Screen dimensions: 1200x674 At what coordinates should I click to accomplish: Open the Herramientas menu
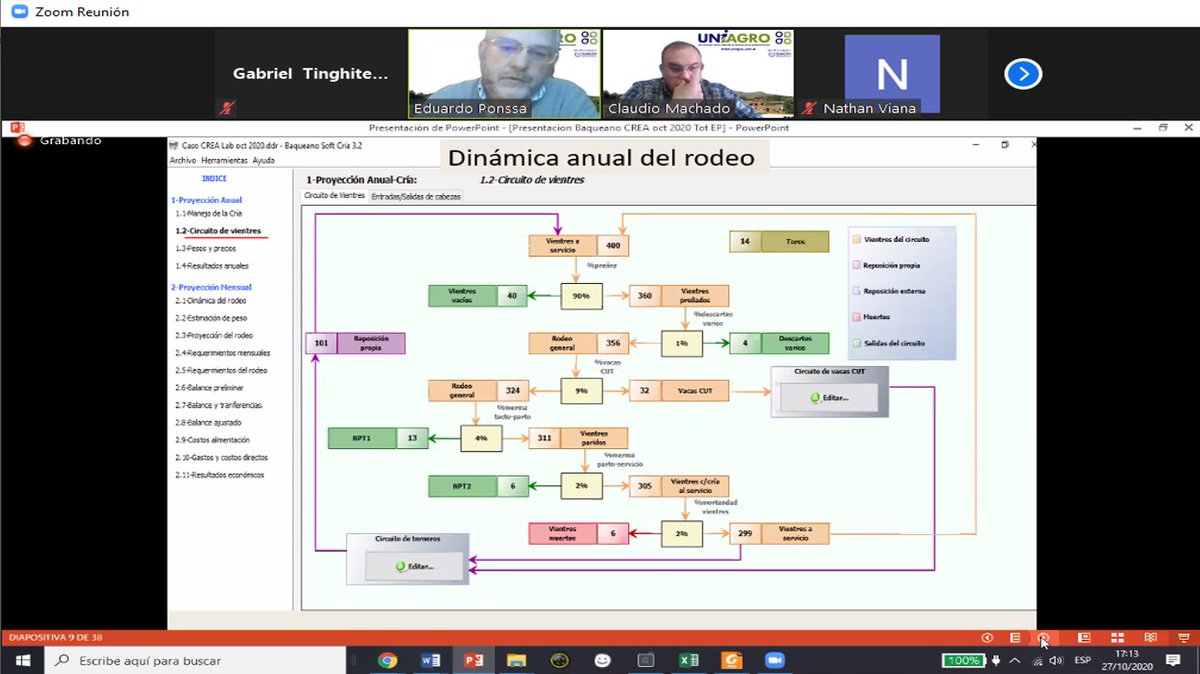tap(224, 160)
